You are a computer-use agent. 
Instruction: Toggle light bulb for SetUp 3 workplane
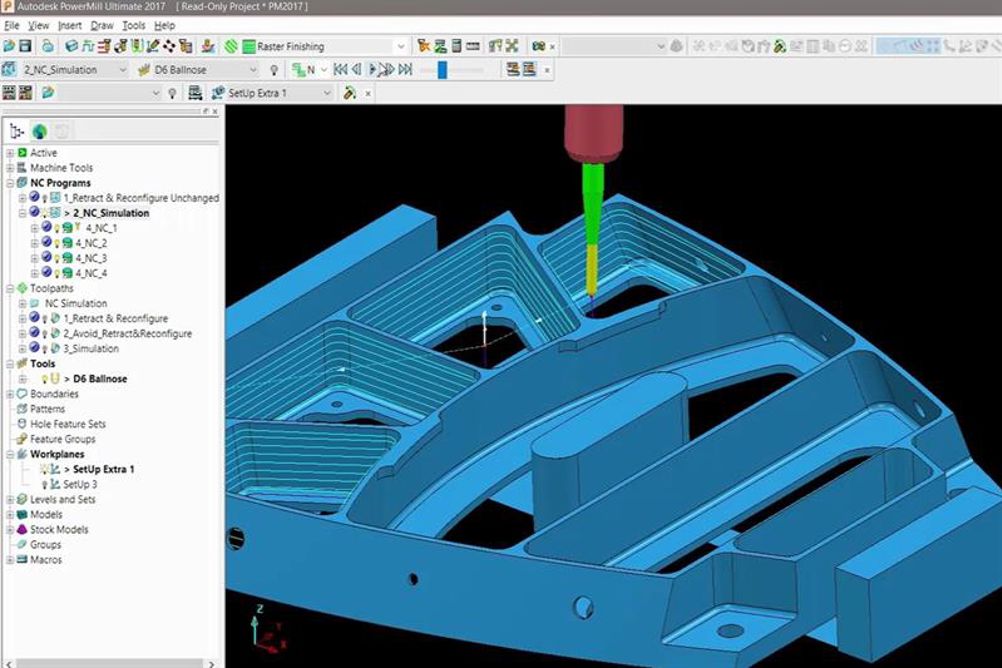pos(45,485)
